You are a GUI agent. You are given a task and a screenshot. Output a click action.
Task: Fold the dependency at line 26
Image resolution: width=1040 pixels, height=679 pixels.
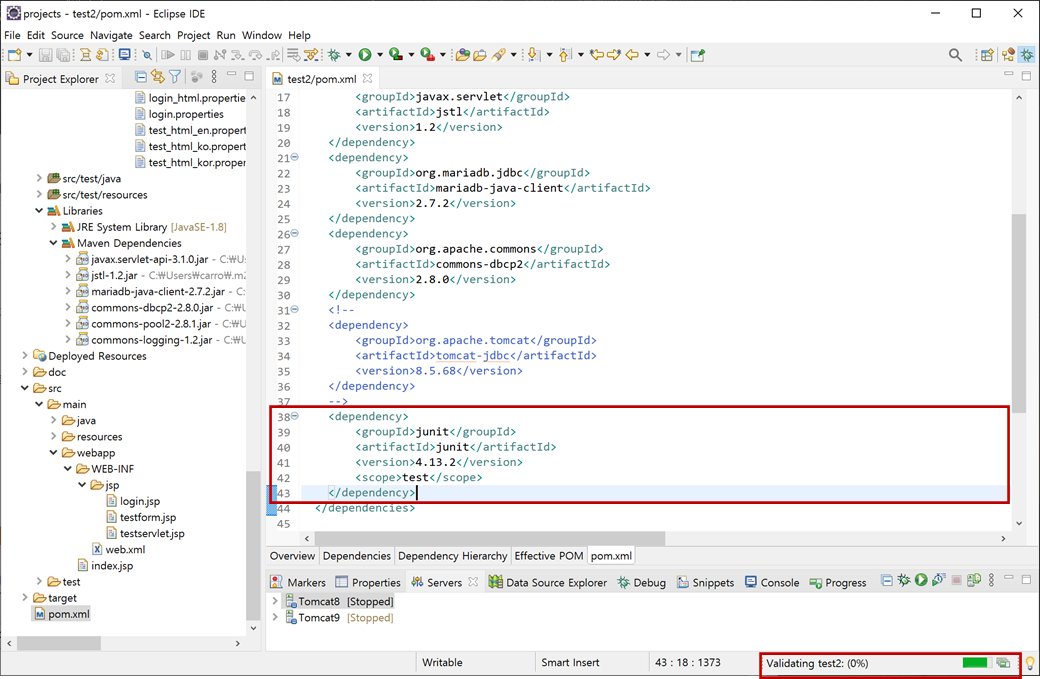(x=294, y=233)
